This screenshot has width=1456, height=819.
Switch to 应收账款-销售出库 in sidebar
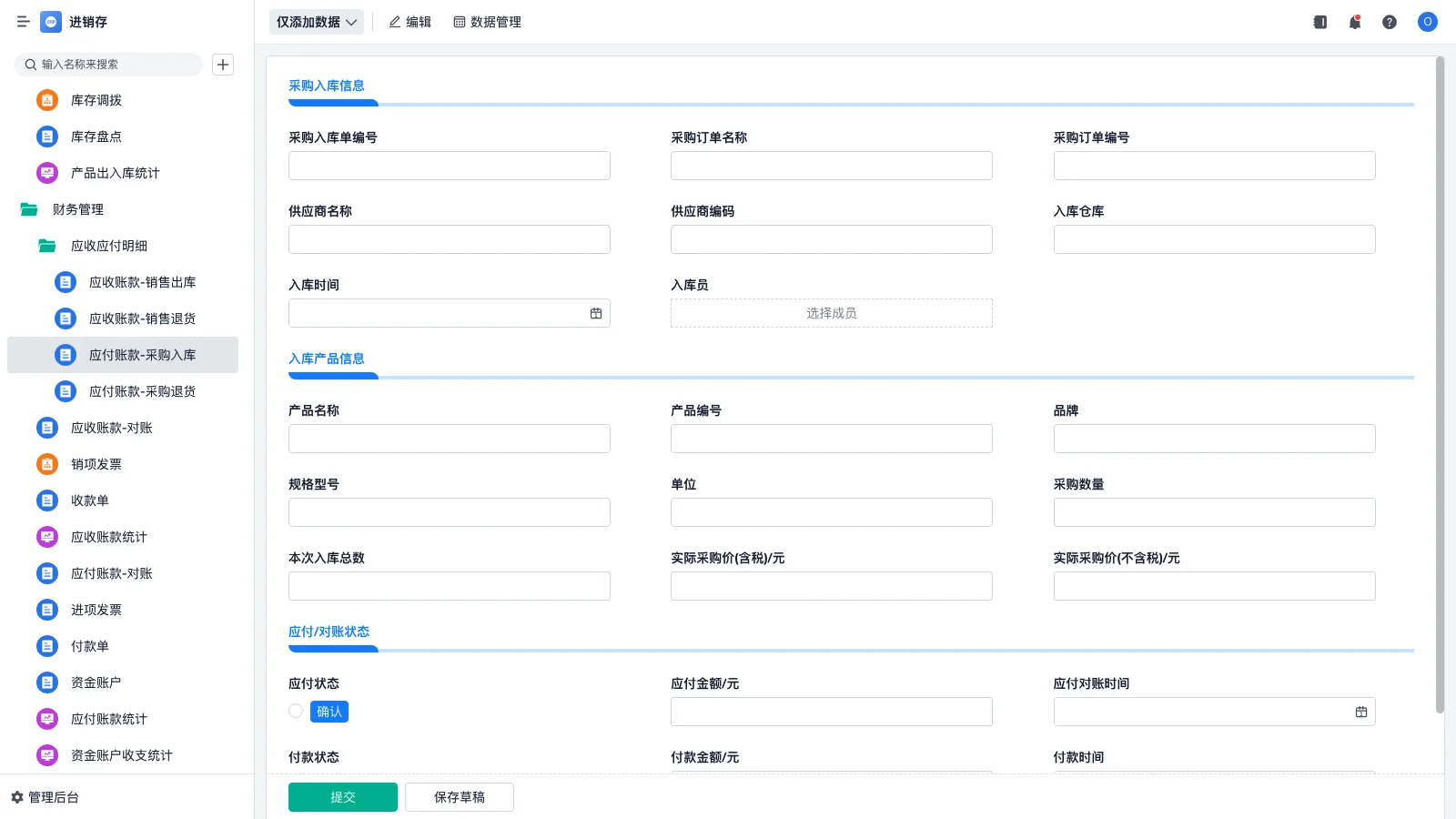pos(142,282)
